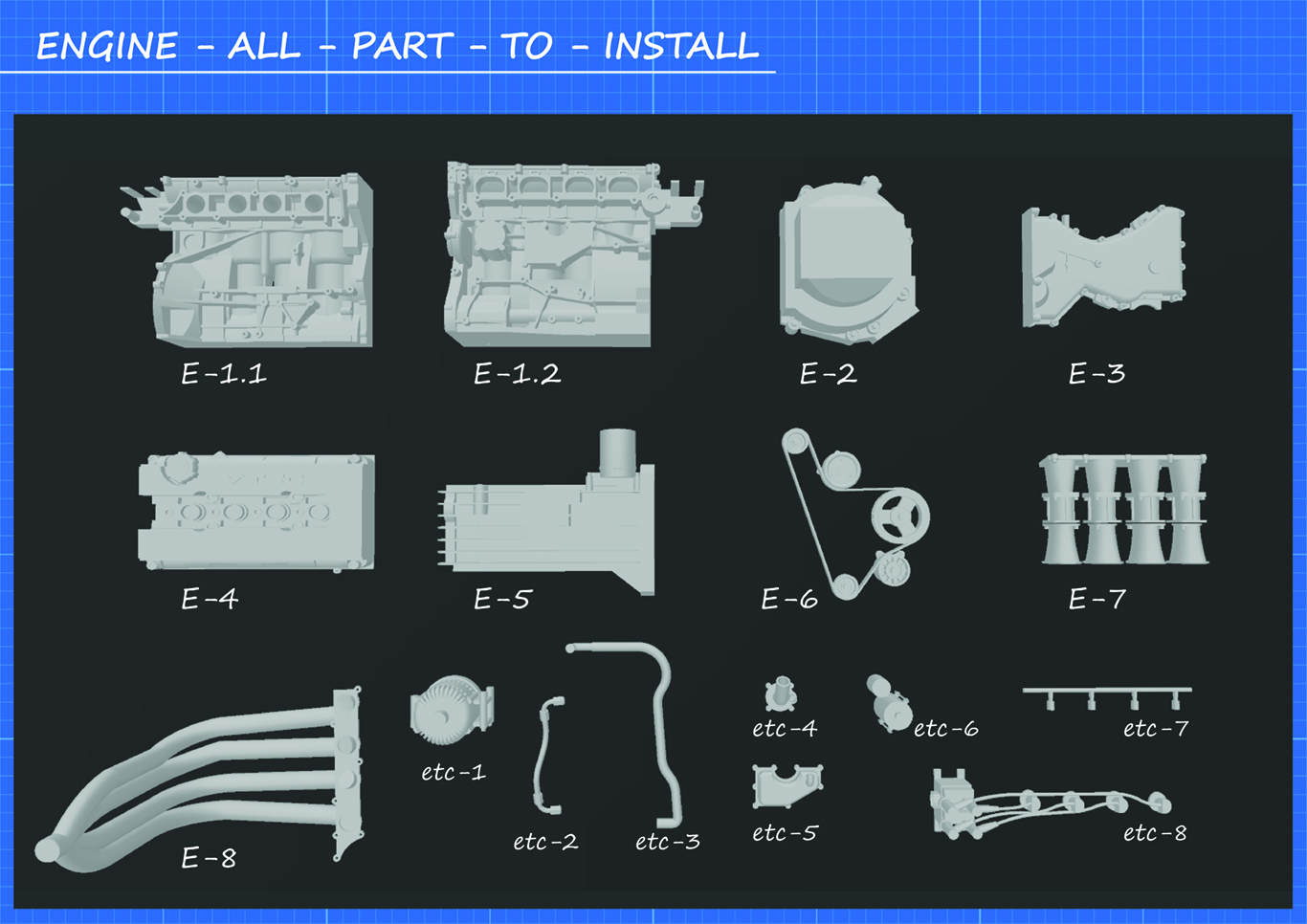Click the etc-7 fuel rail part
Image resolution: width=1307 pixels, height=924 pixels.
tap(1107, 697)
